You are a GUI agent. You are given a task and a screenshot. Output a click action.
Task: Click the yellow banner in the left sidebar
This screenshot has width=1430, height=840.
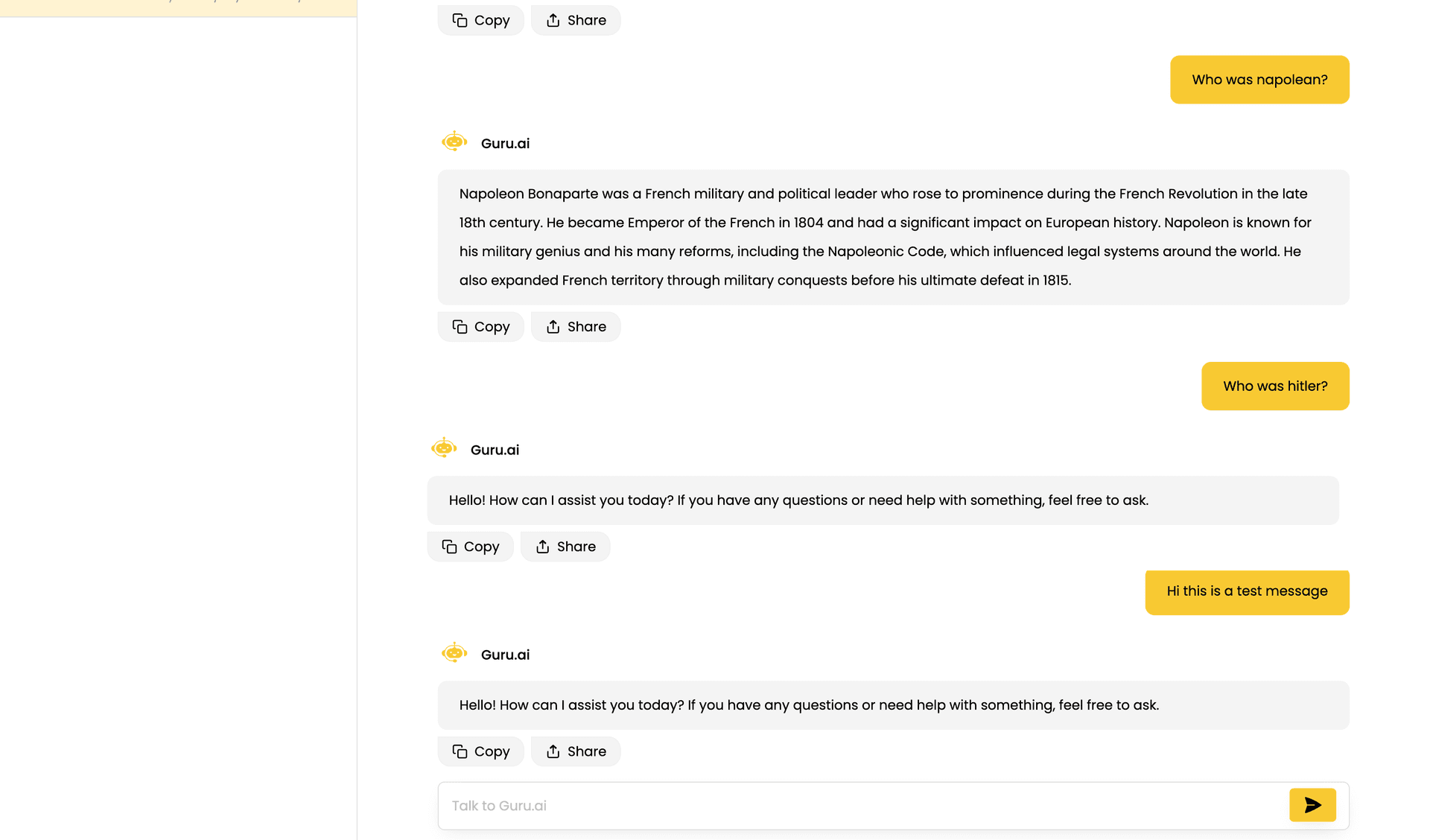tap(178, 7)
